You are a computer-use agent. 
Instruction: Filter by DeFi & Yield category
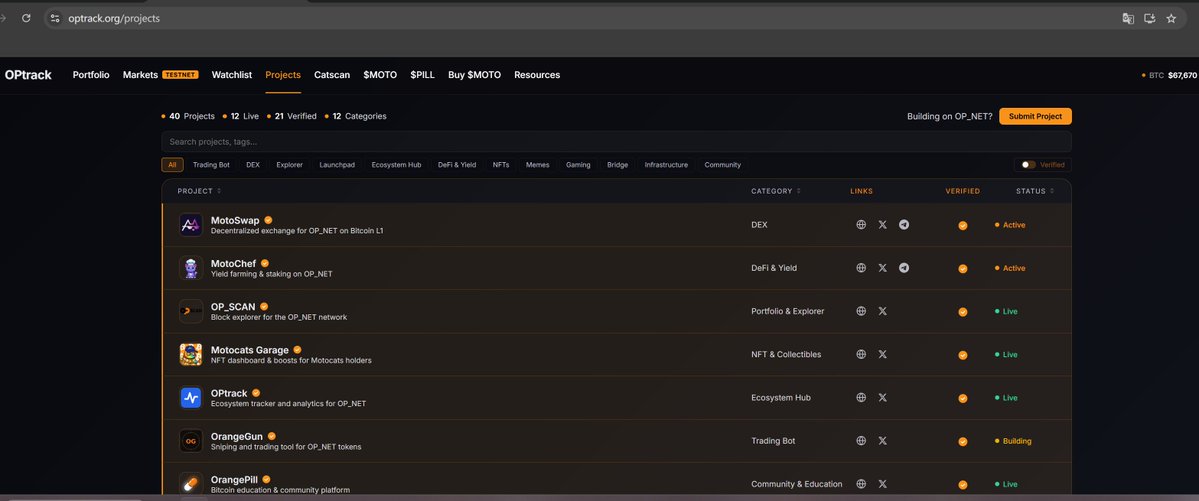point(457,164)
